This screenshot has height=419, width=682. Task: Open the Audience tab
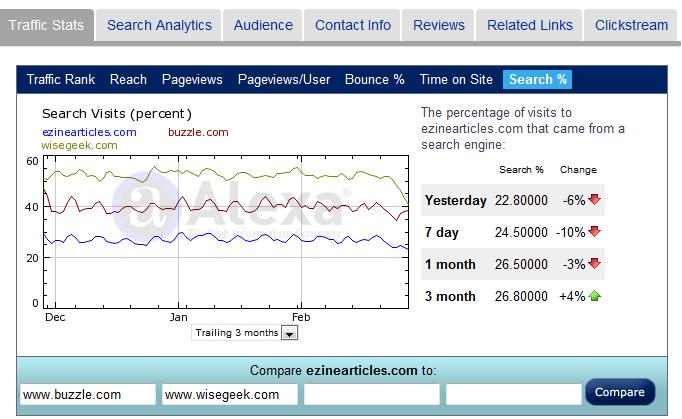pos(263,25)
